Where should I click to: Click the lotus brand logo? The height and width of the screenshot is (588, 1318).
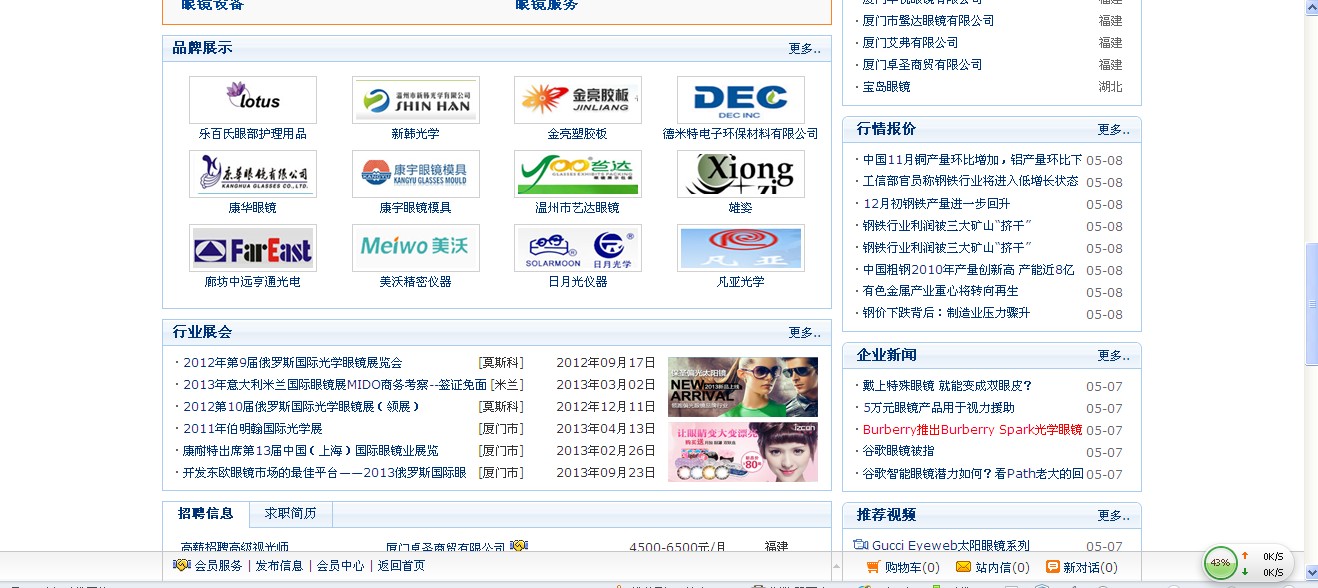(x=253, y=100)
